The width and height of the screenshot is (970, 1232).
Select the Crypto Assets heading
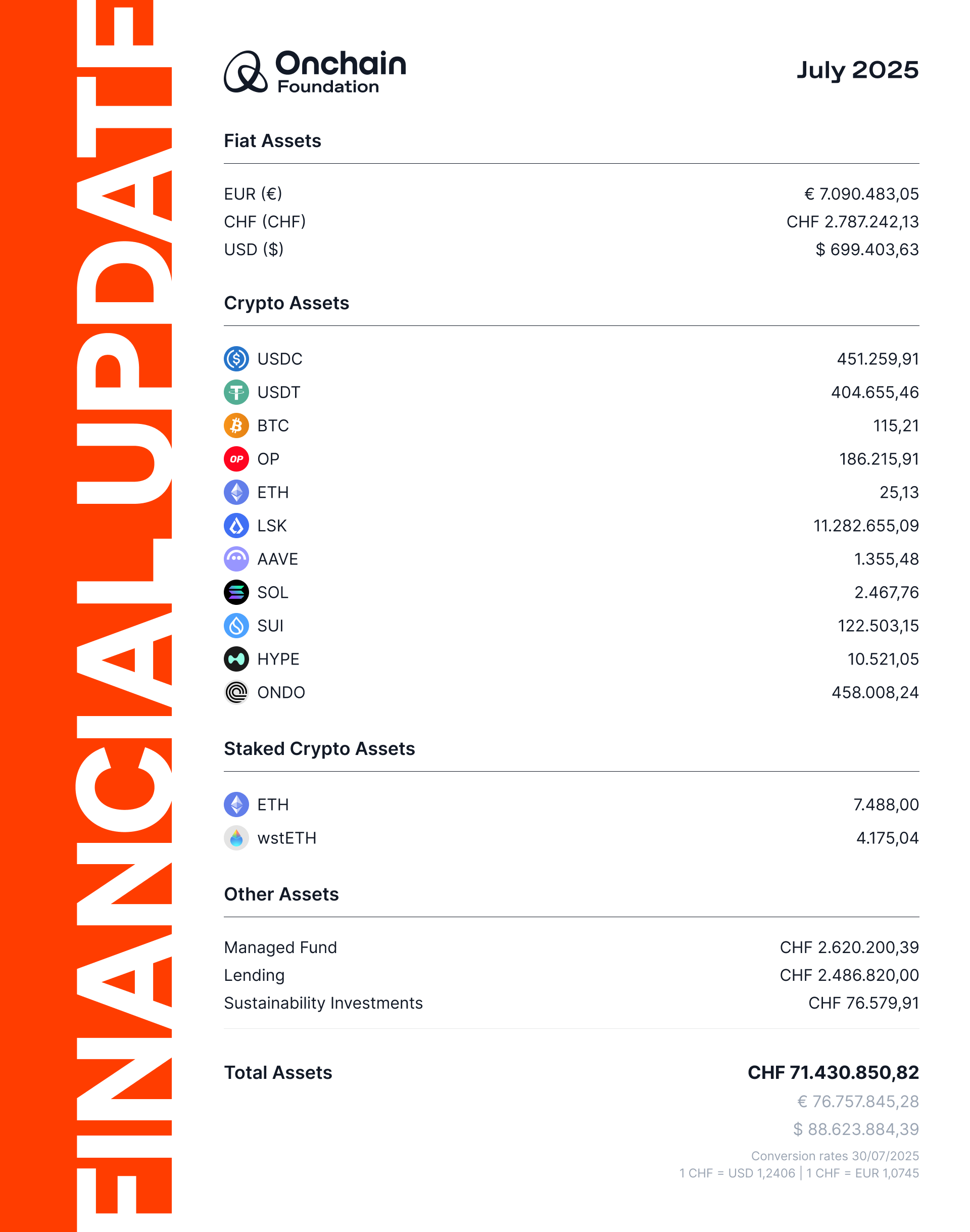pos(286,303)
